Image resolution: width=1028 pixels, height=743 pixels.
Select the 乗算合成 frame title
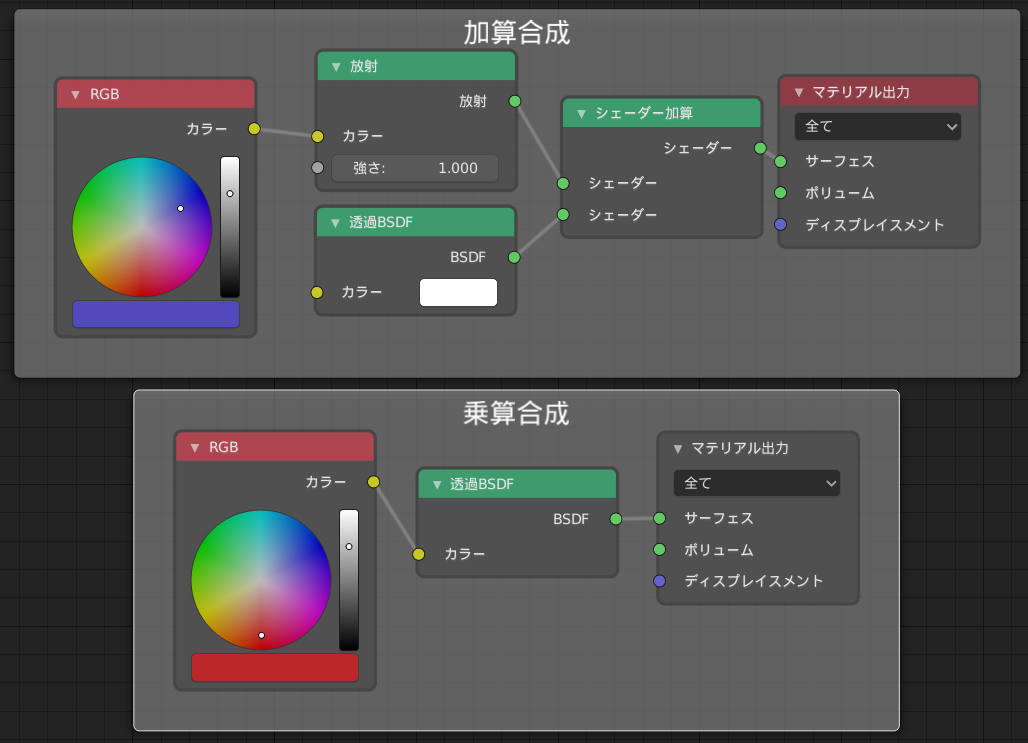click(x=517, y=413)
